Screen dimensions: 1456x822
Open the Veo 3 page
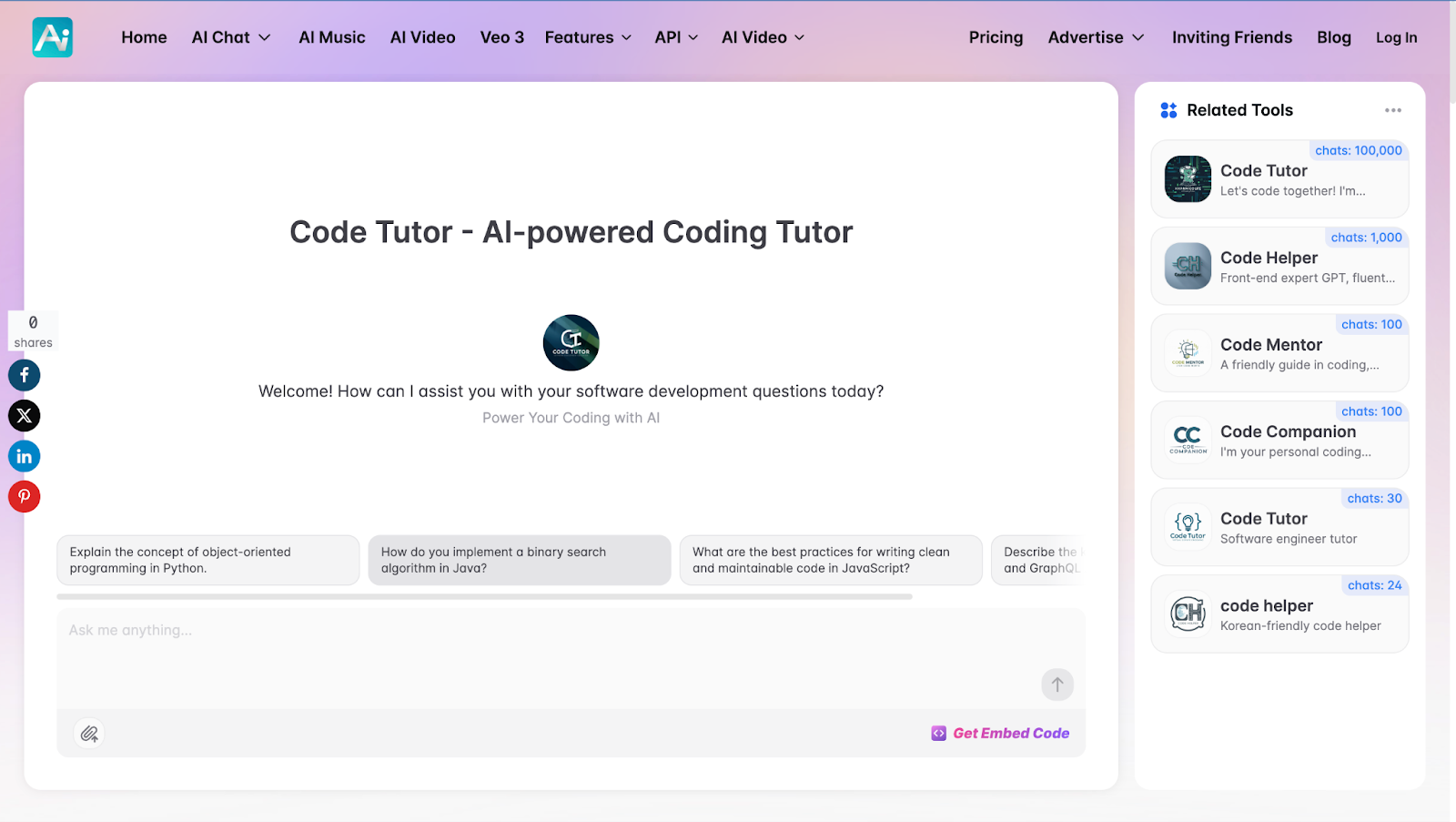pyautogui.click(x=502, y=37)
